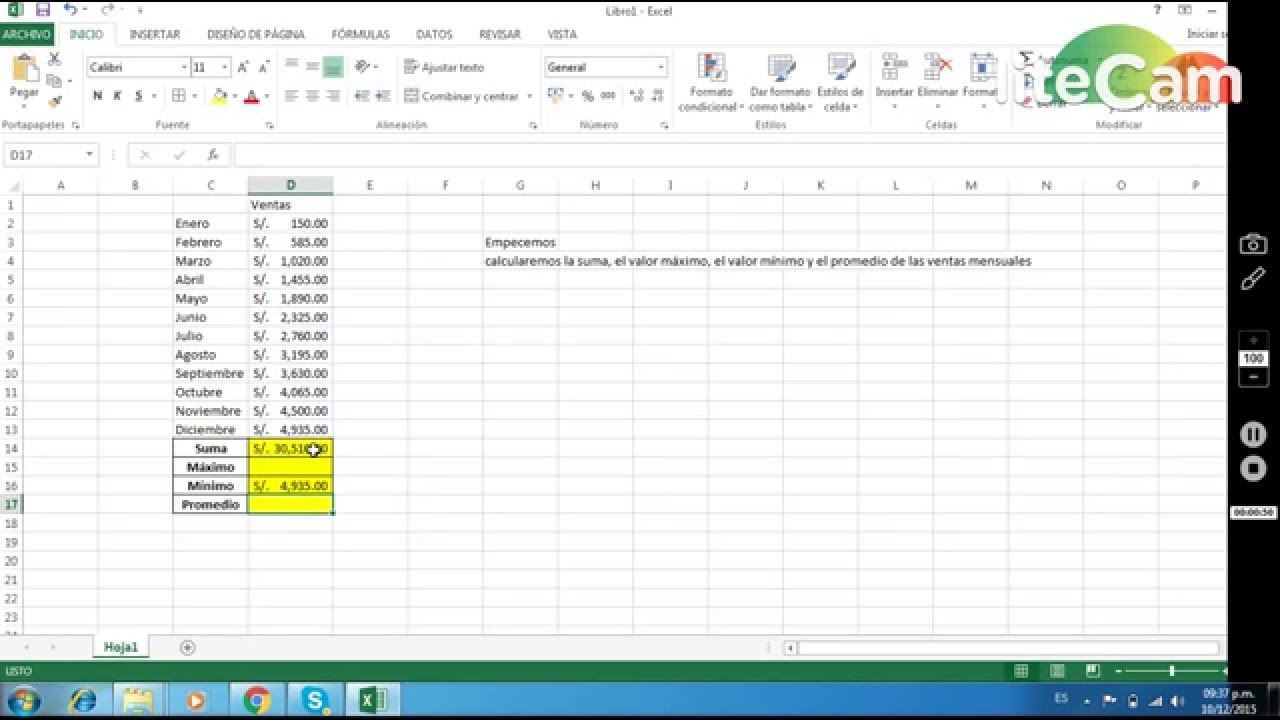1280x720 pixels.
Task: Apply cell borders with the borders icon
Action: (x=178, y=96)
